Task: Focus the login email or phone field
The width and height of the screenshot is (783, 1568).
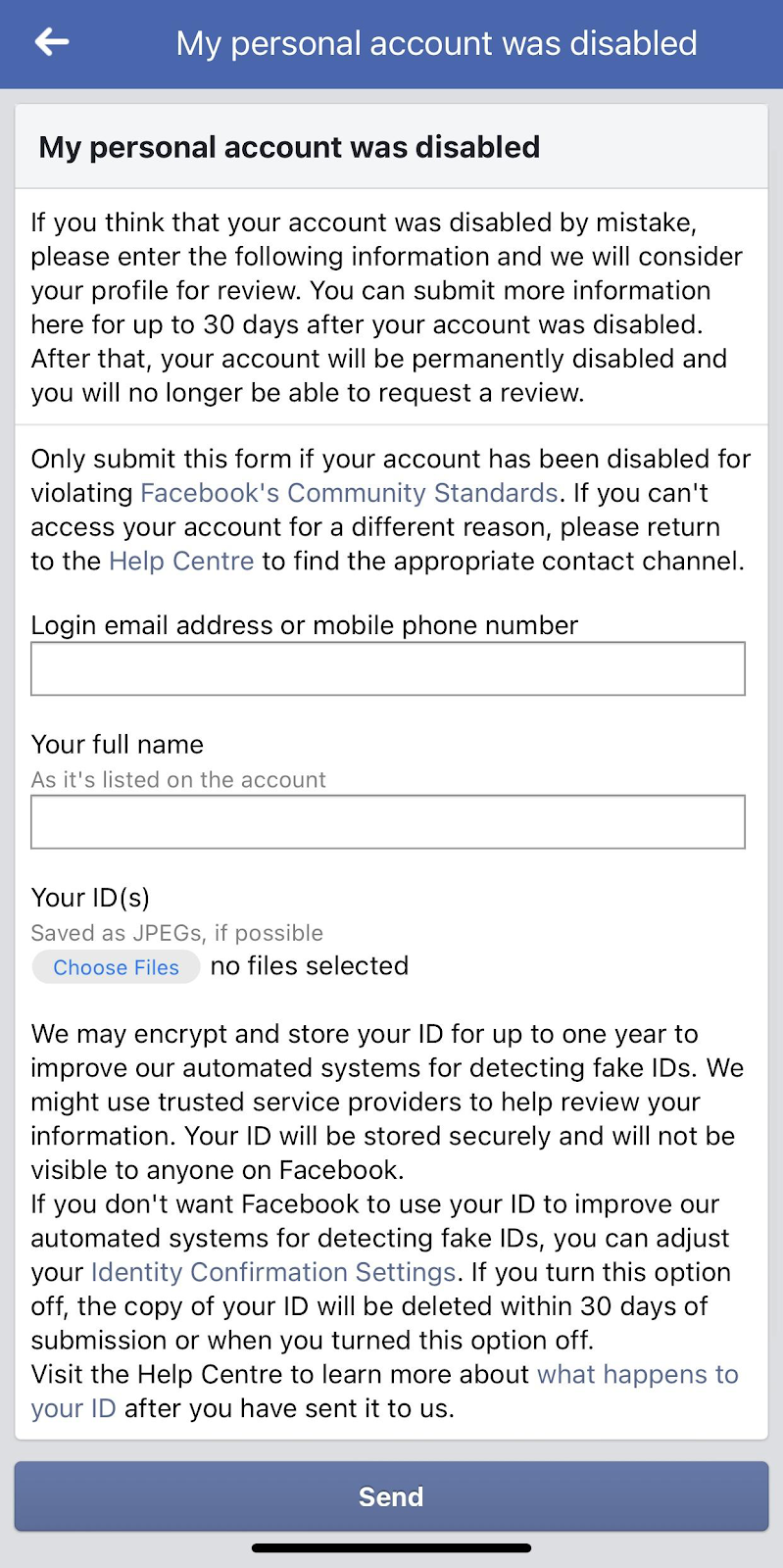Action: click(x=388, y=669)
